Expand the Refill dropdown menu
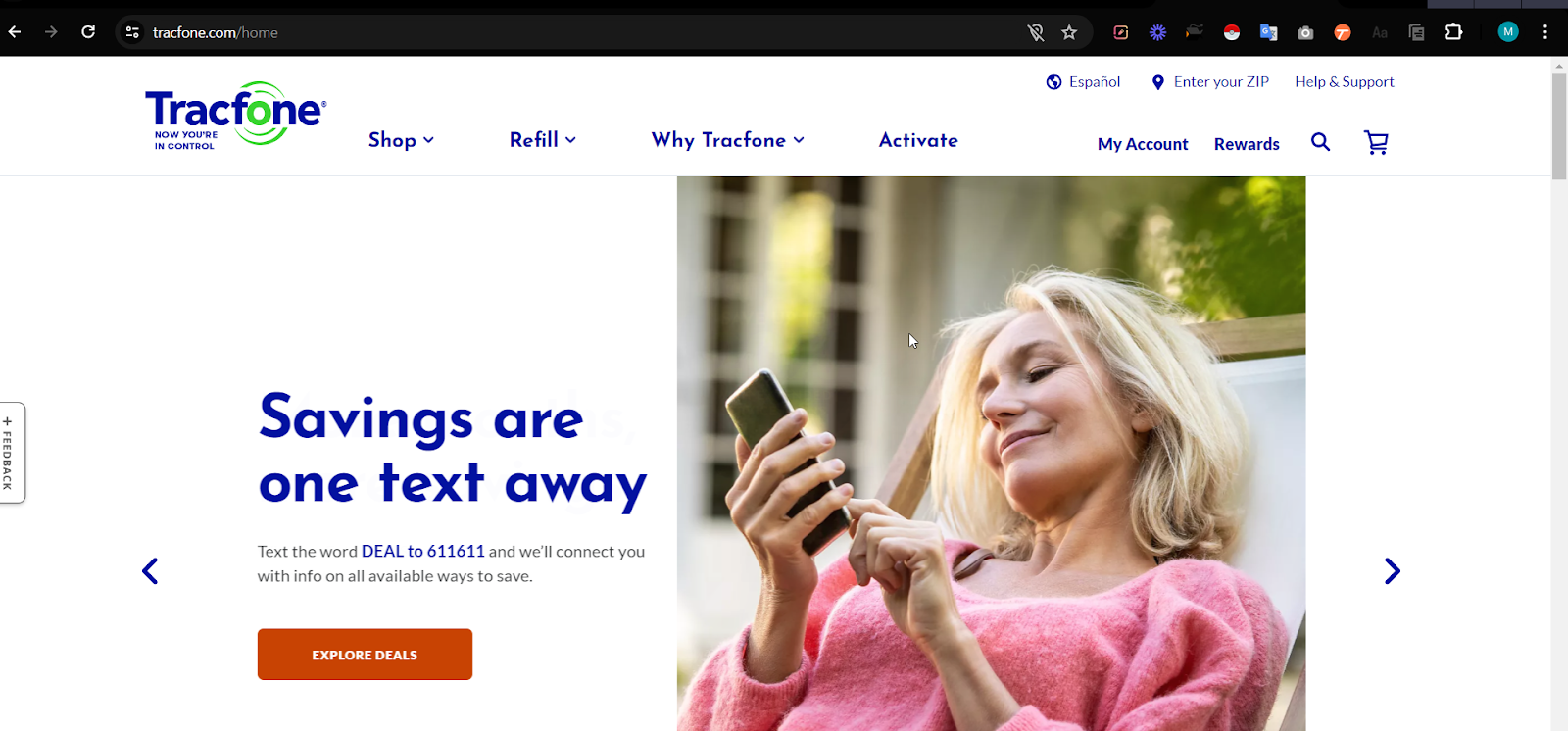Screen dimensions: 1568x731 543,140
